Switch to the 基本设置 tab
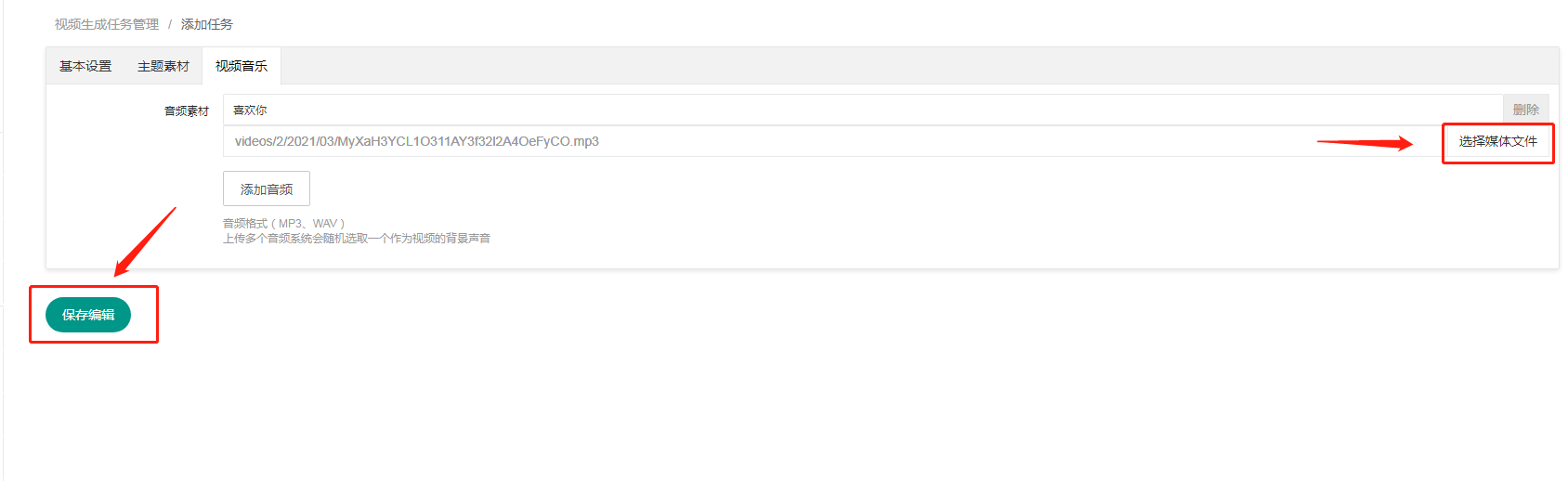The image size is (1568, 481). (85, 66)
